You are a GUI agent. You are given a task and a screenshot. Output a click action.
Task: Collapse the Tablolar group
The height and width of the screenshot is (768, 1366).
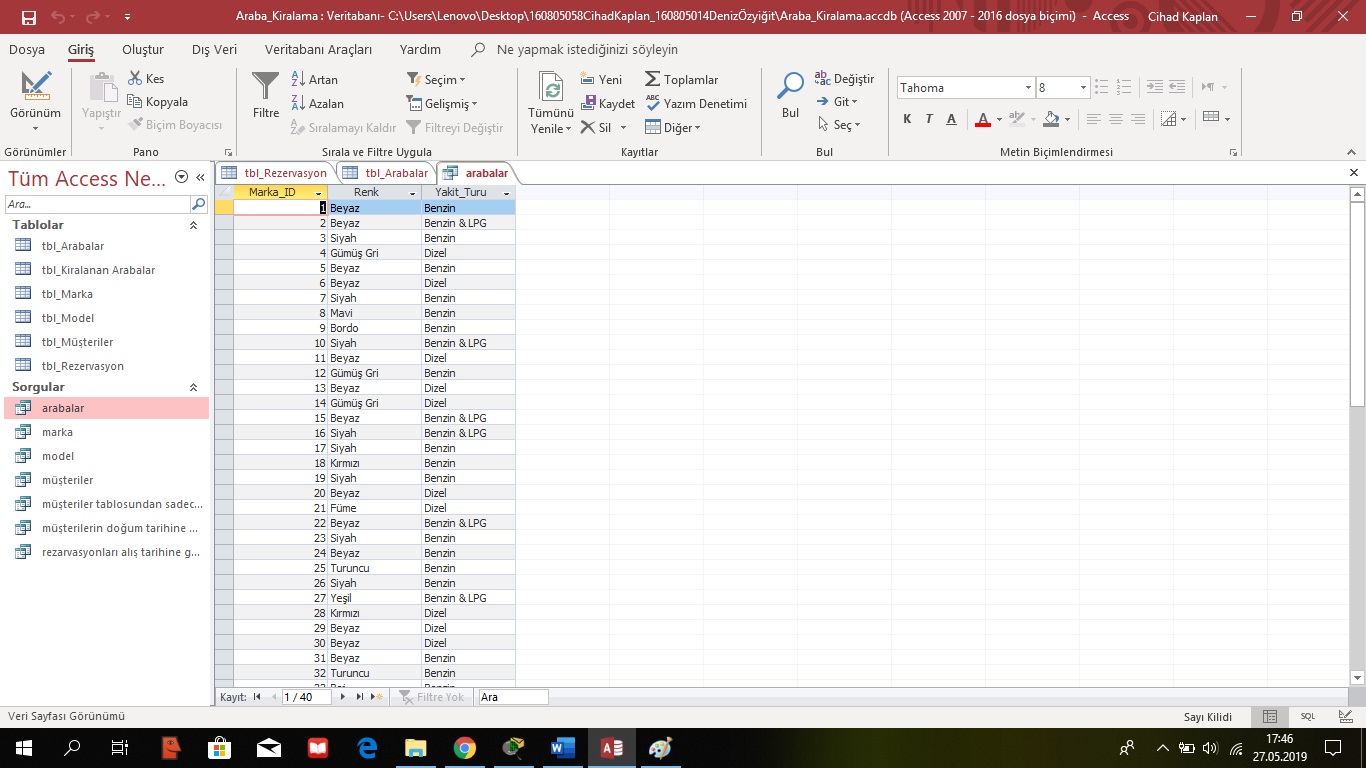tap(194, 226)
